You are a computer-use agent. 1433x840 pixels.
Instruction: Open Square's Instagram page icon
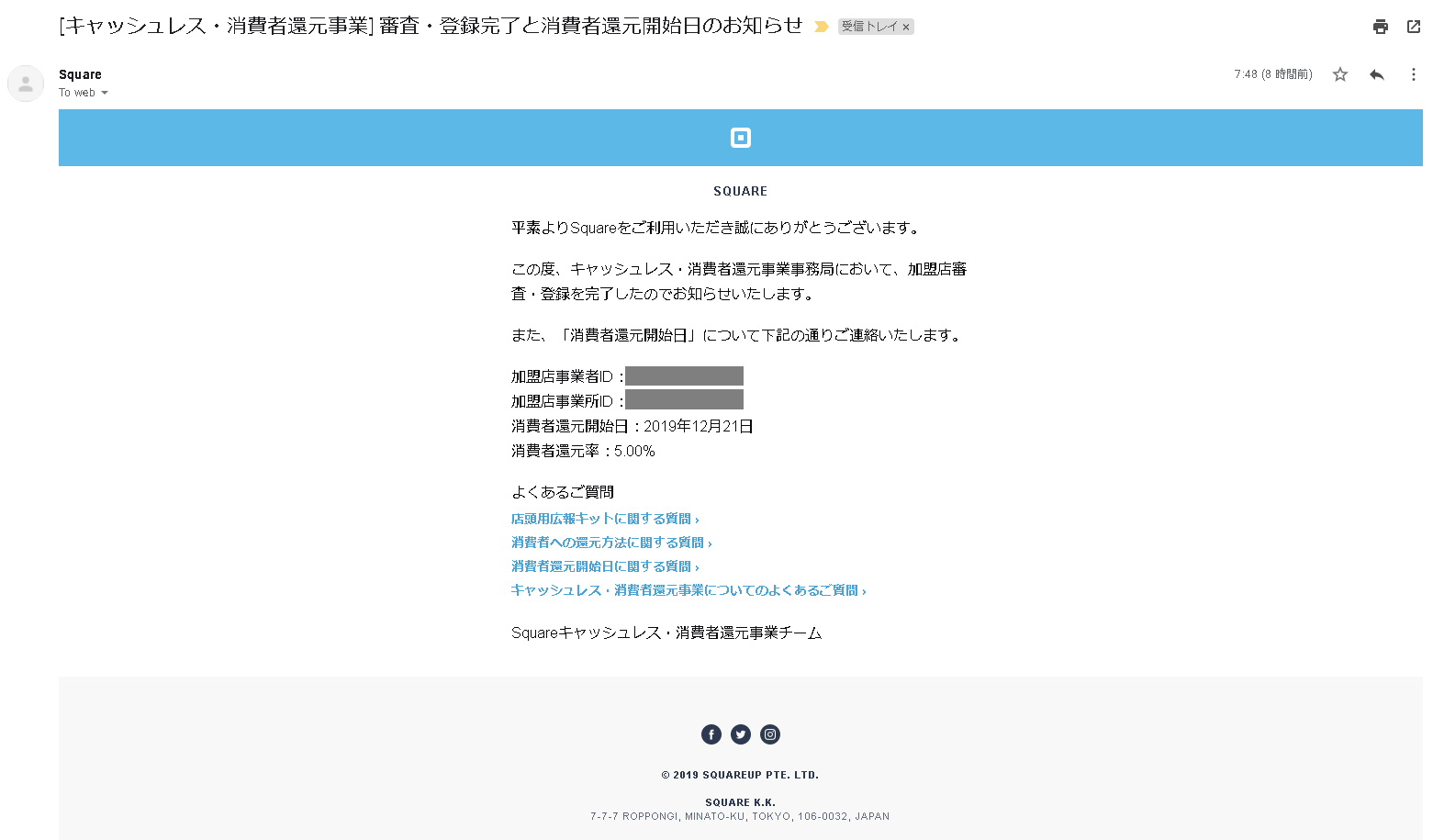770,734
